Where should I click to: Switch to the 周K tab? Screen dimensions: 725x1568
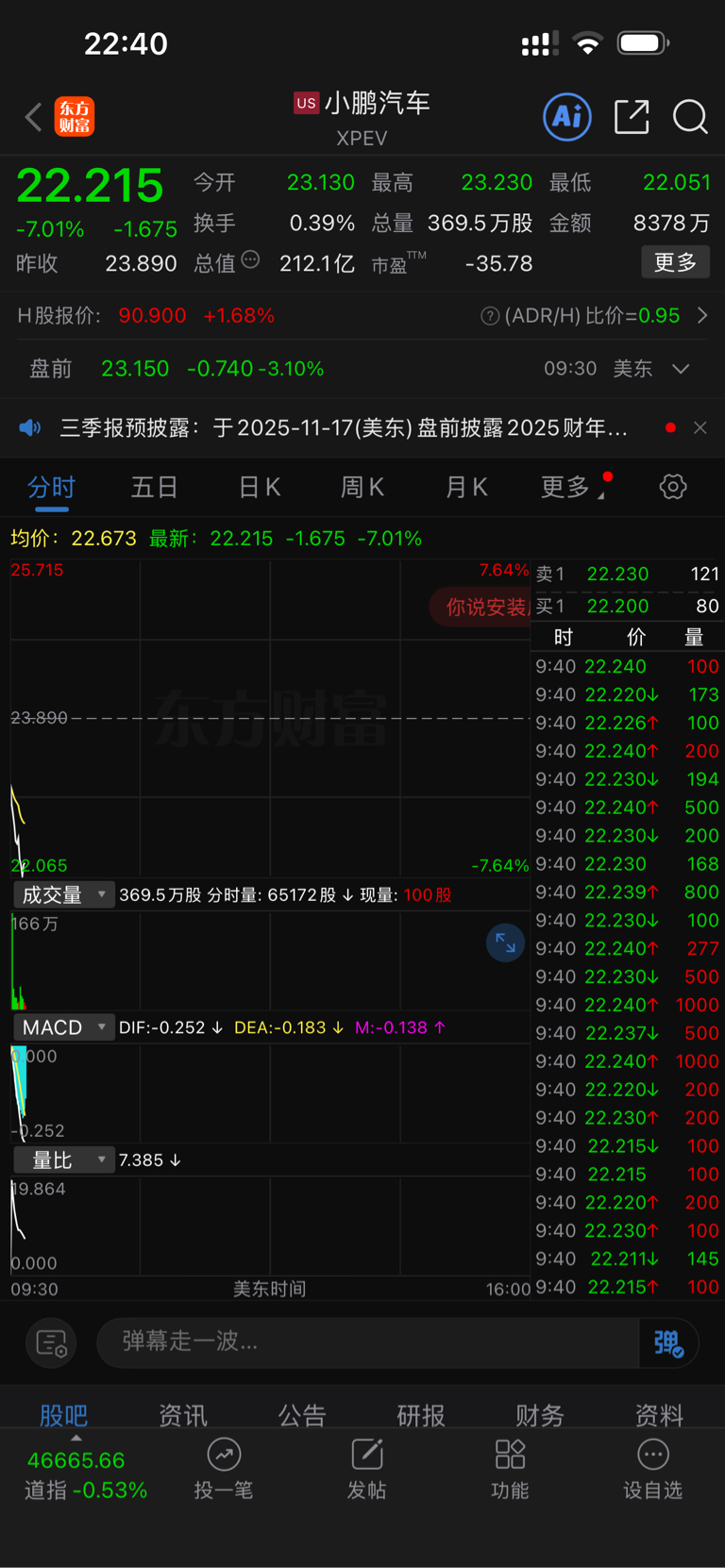(x=362, y=487)
